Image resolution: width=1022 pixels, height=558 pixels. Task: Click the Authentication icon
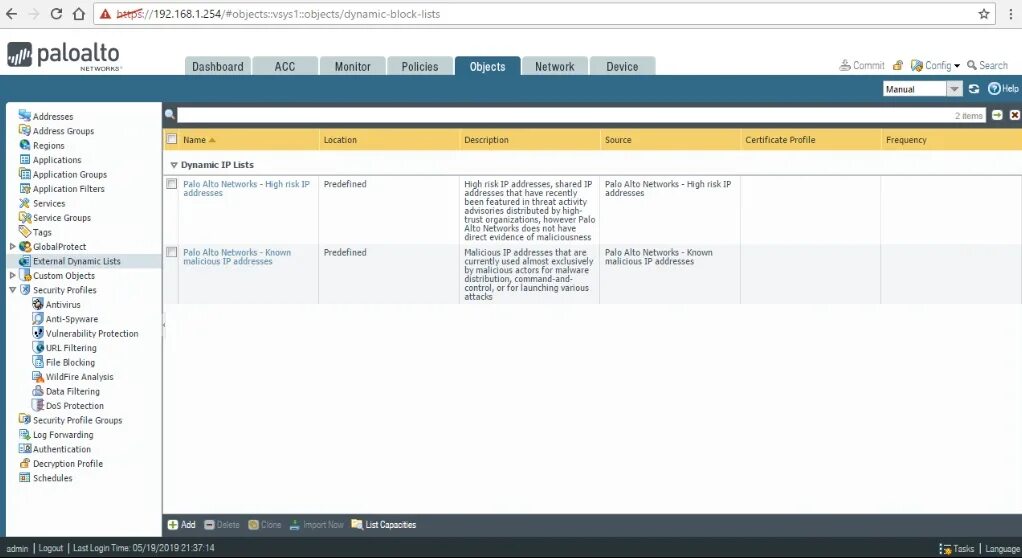(x=25, y=448)
